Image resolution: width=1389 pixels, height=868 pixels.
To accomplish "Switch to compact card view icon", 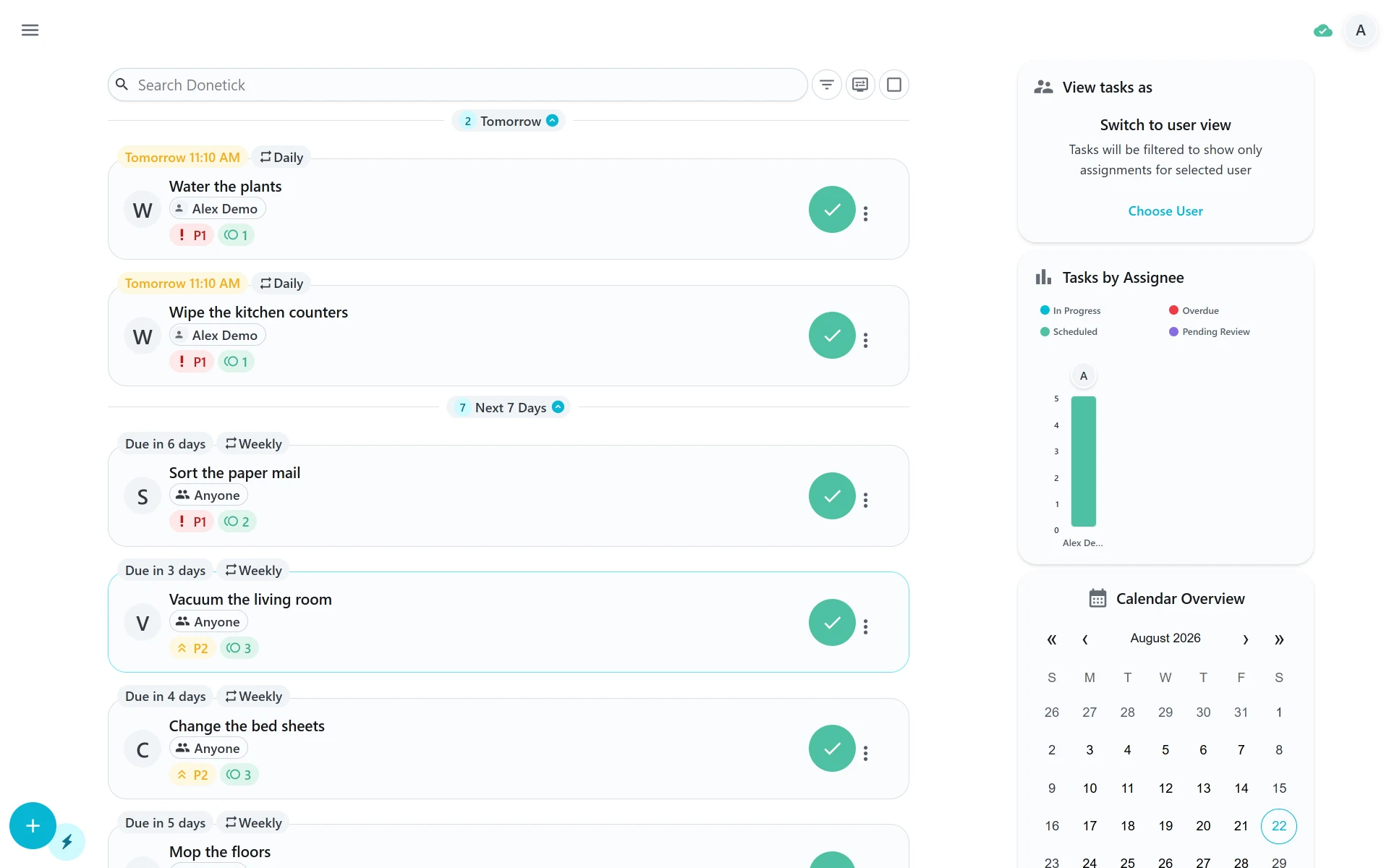I will (860, 85).
